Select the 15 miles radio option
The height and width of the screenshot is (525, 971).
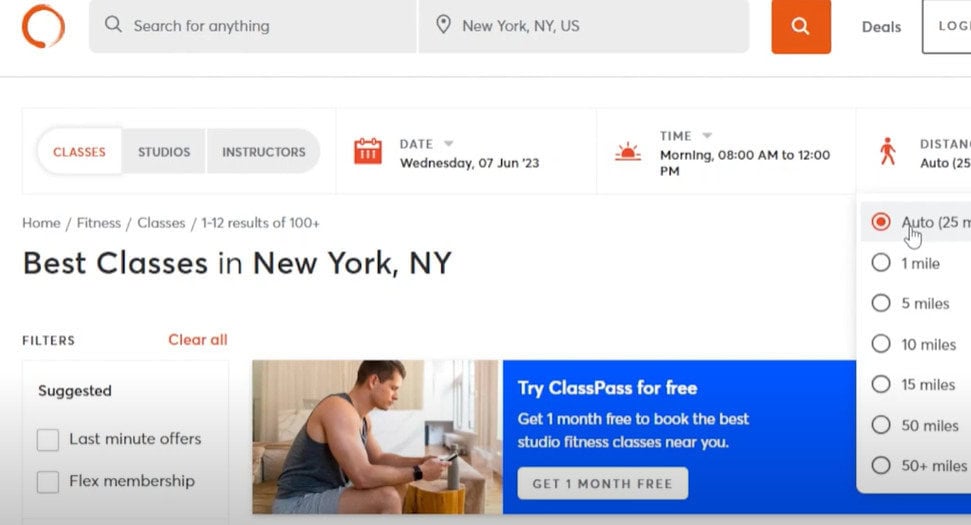(x=881, y=384)
